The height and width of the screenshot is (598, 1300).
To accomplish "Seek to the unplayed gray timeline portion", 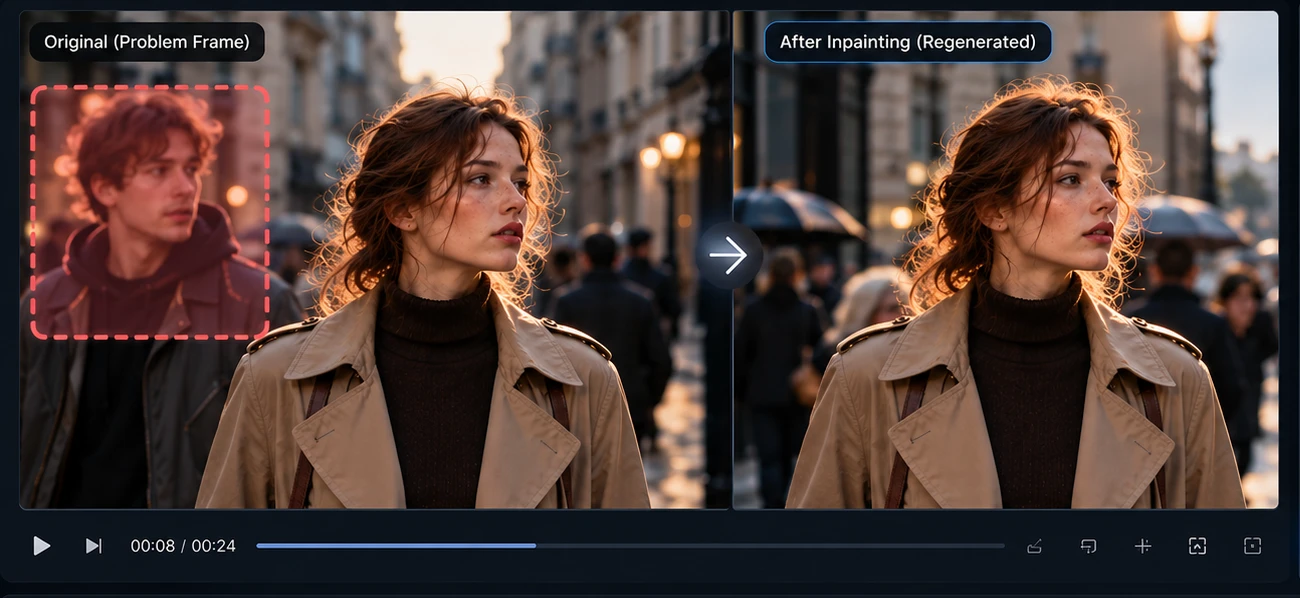I will pos(770,546).
